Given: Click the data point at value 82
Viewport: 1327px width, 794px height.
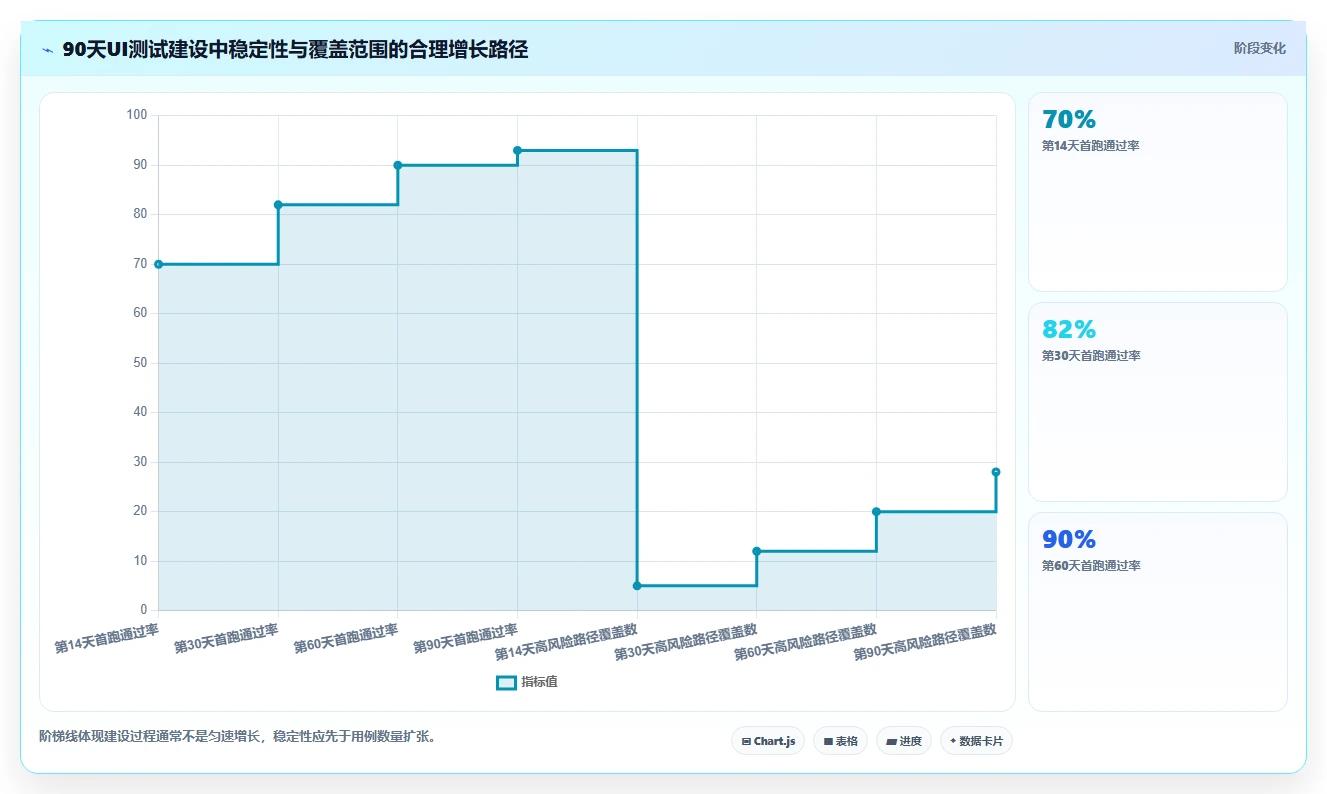Looking at the screenshot, I should [x=278, y=205].
